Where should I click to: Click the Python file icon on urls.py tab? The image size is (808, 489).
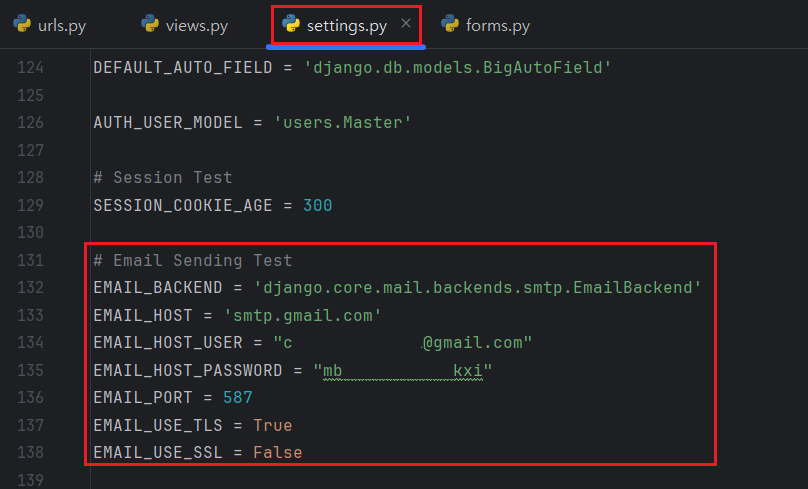[23, 25]
